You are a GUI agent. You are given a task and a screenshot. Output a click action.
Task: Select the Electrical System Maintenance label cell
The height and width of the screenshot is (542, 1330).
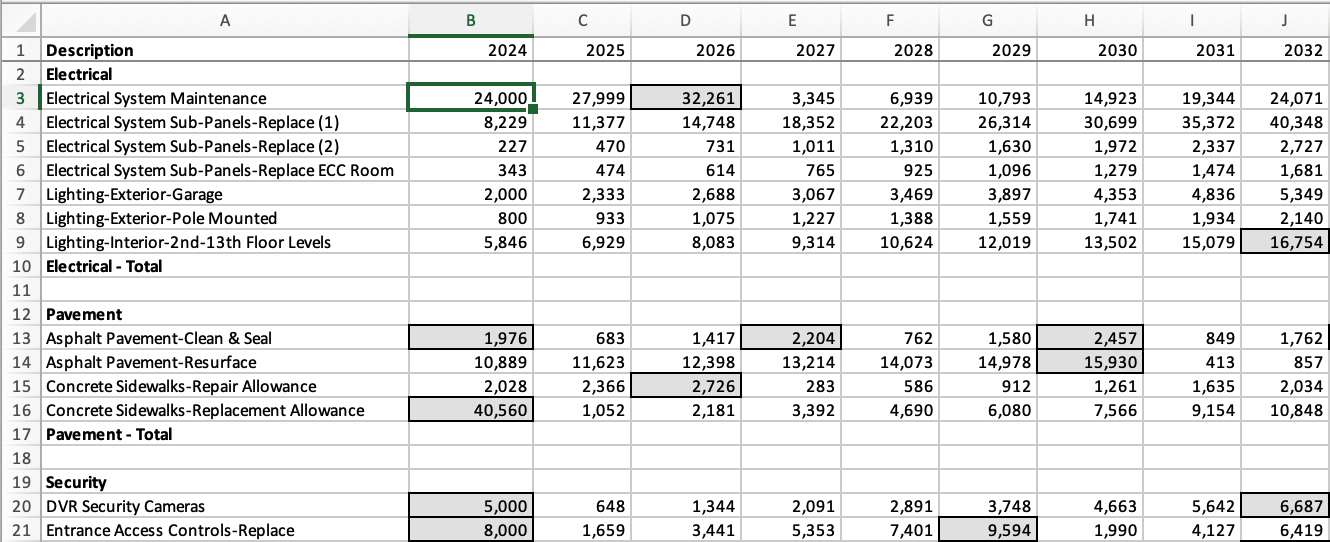coord(224,98)
